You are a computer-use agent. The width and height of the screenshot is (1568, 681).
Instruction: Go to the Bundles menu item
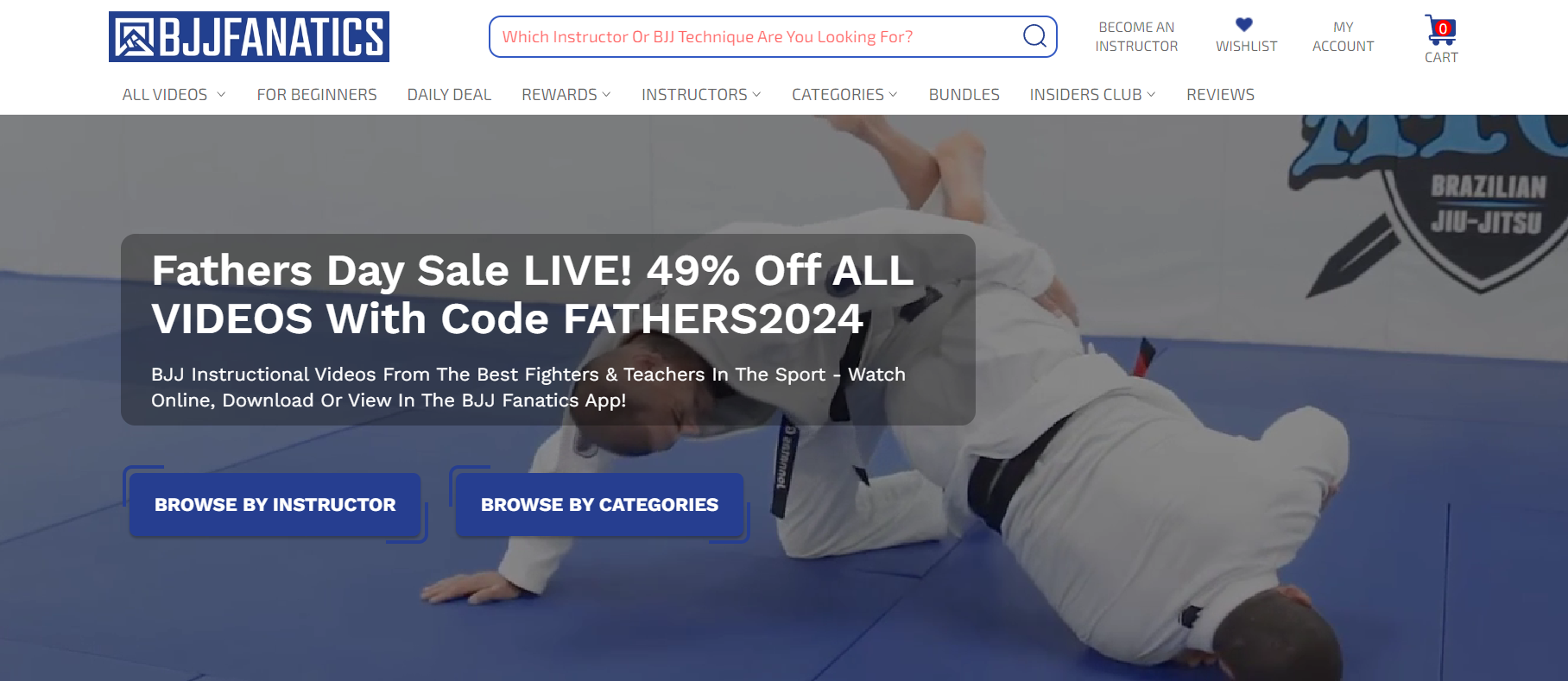[x=964, y=95]
